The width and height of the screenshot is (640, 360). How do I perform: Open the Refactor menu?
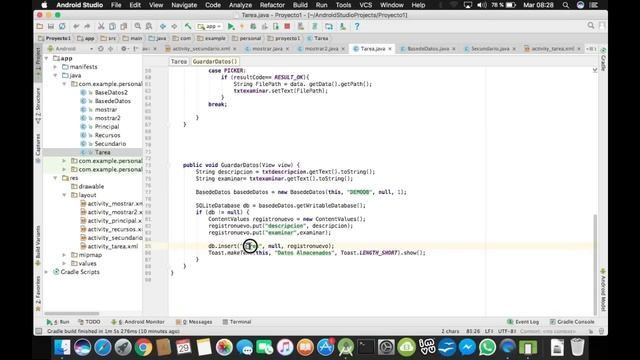point(272,5)
